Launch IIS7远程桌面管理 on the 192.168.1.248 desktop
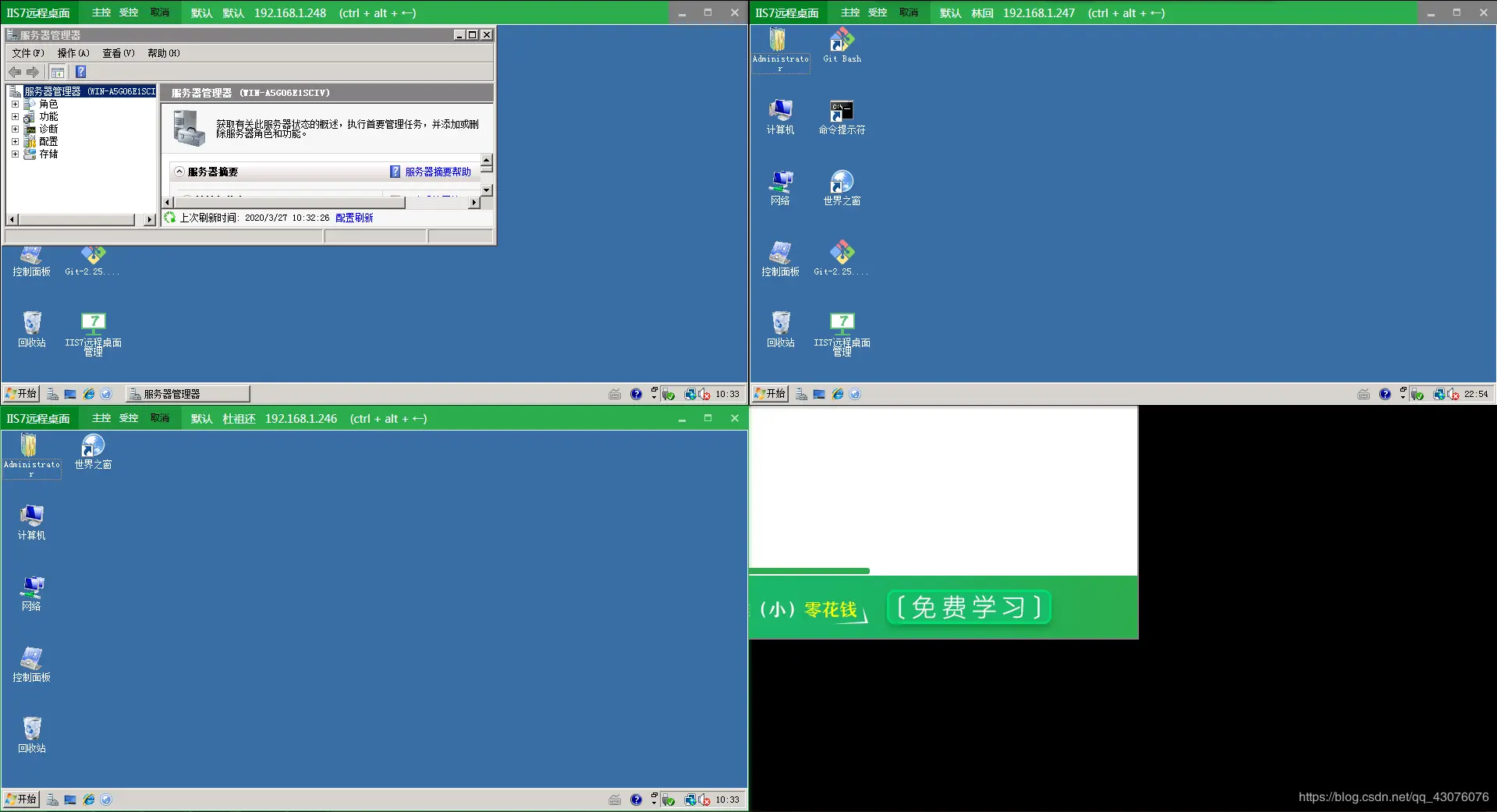Screen dimensions: 1497x812 click(x=93, y=333)
